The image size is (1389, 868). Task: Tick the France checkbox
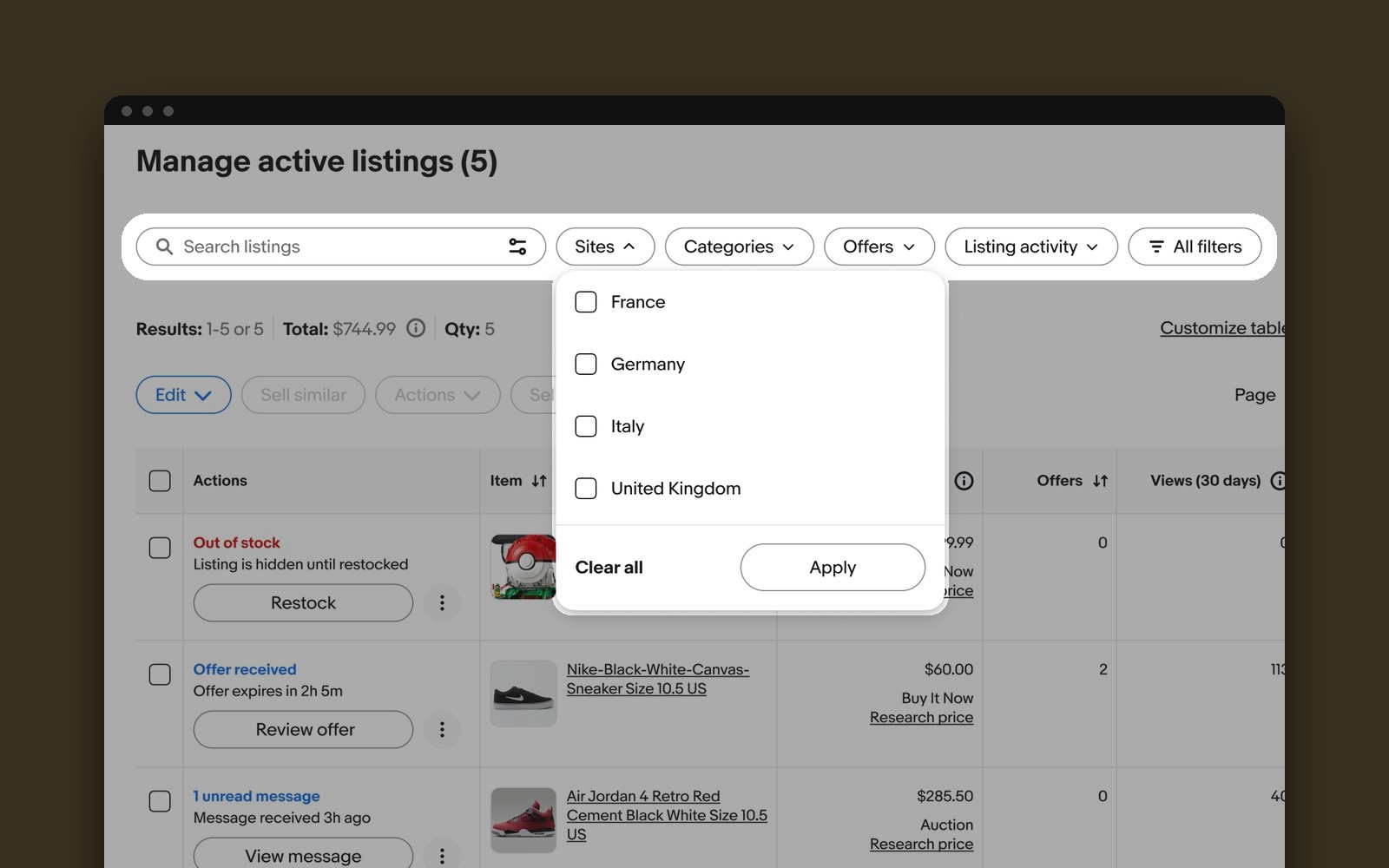pos(586,302)
